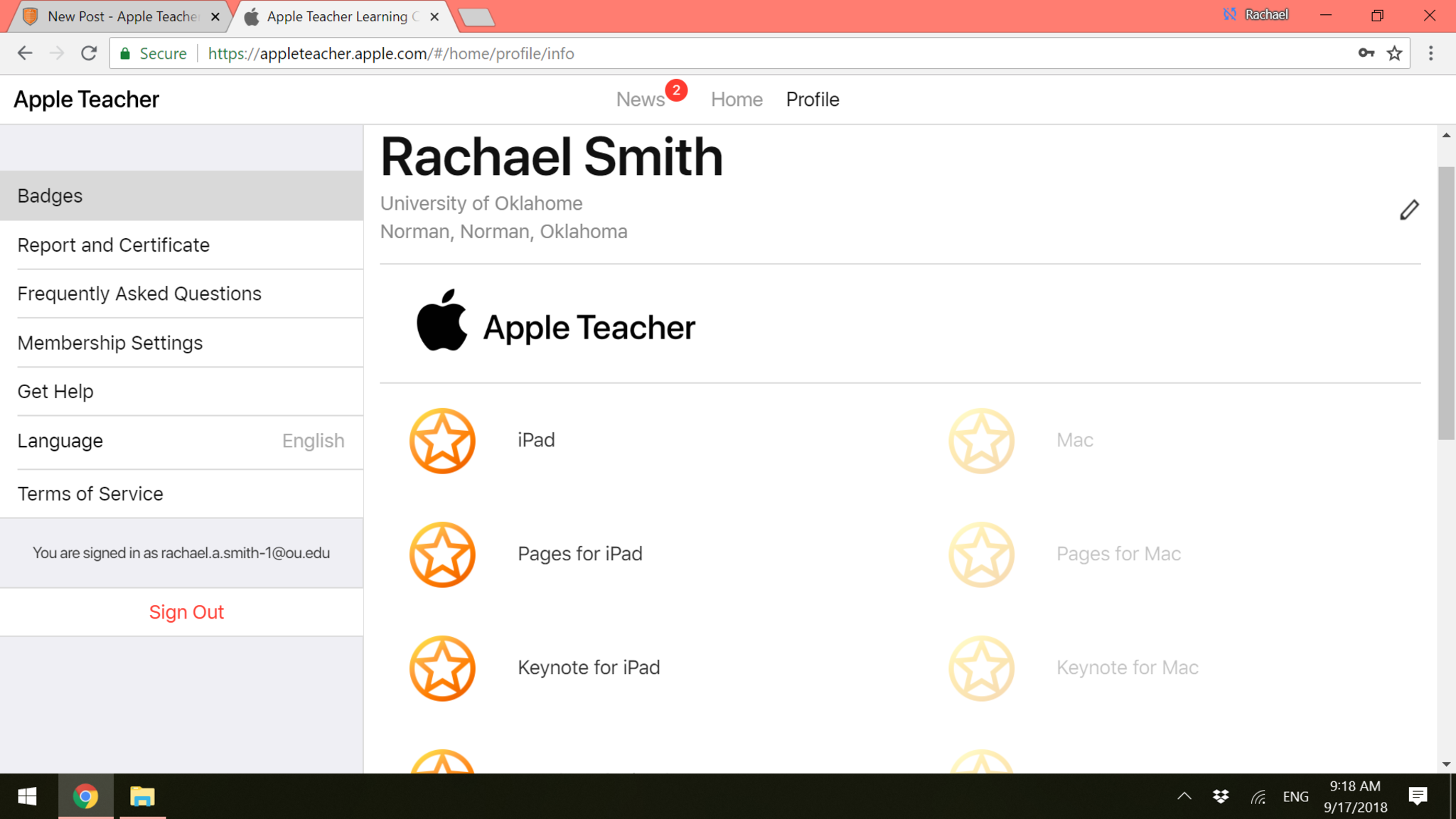Click the Pages for Mac star badge
The image size is (1456, 819).
point(981,555)
